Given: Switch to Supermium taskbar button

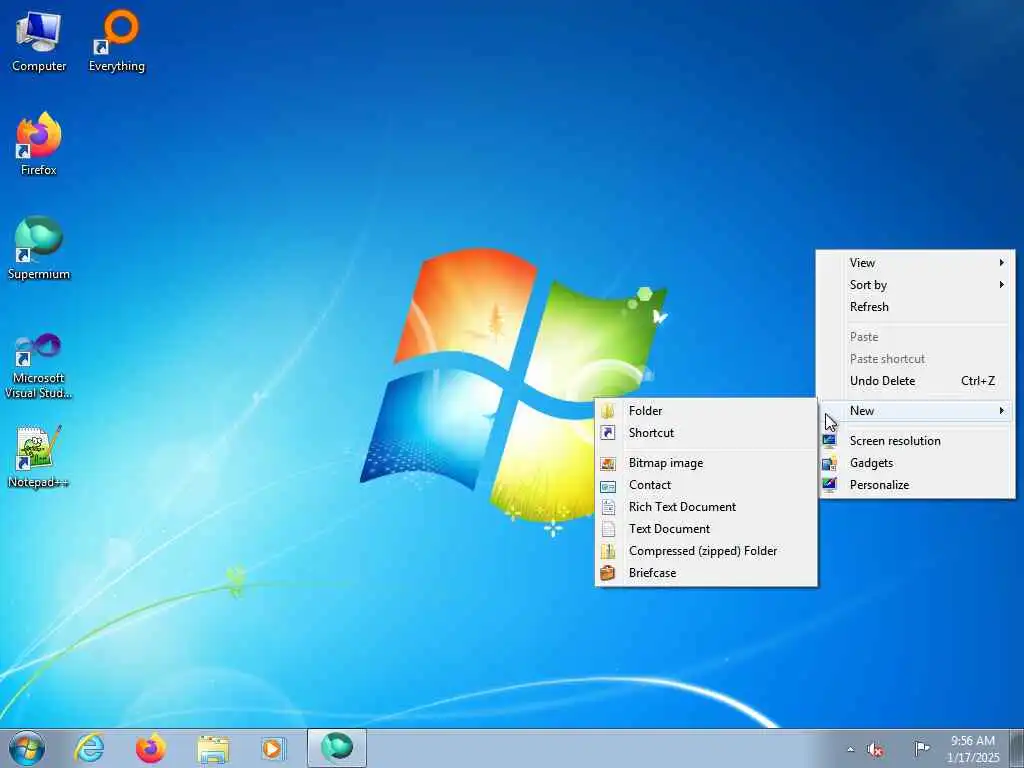Looking at the screenshot, I should point(337,748).
